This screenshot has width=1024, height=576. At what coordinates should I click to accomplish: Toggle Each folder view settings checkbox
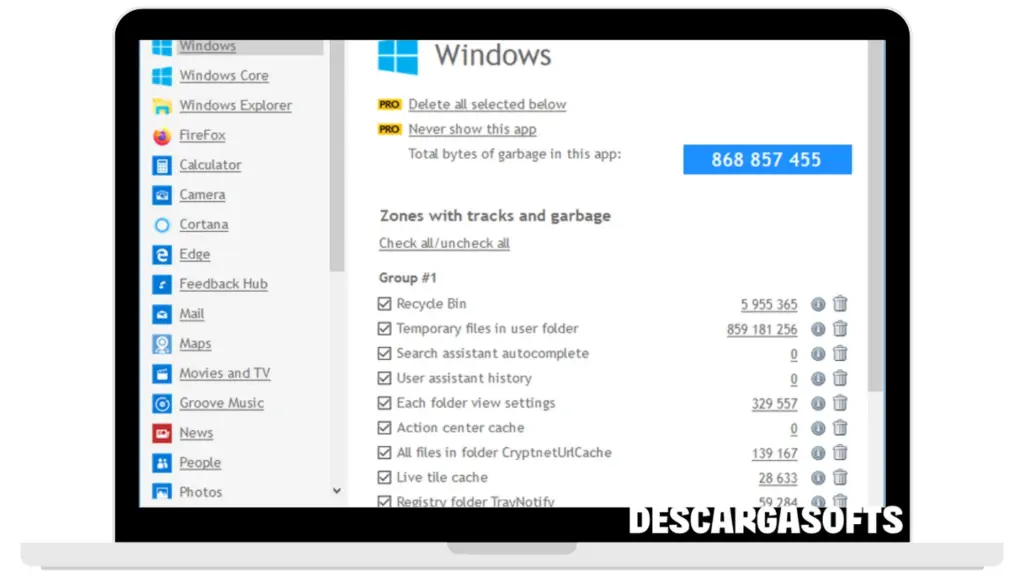[385, 403]
